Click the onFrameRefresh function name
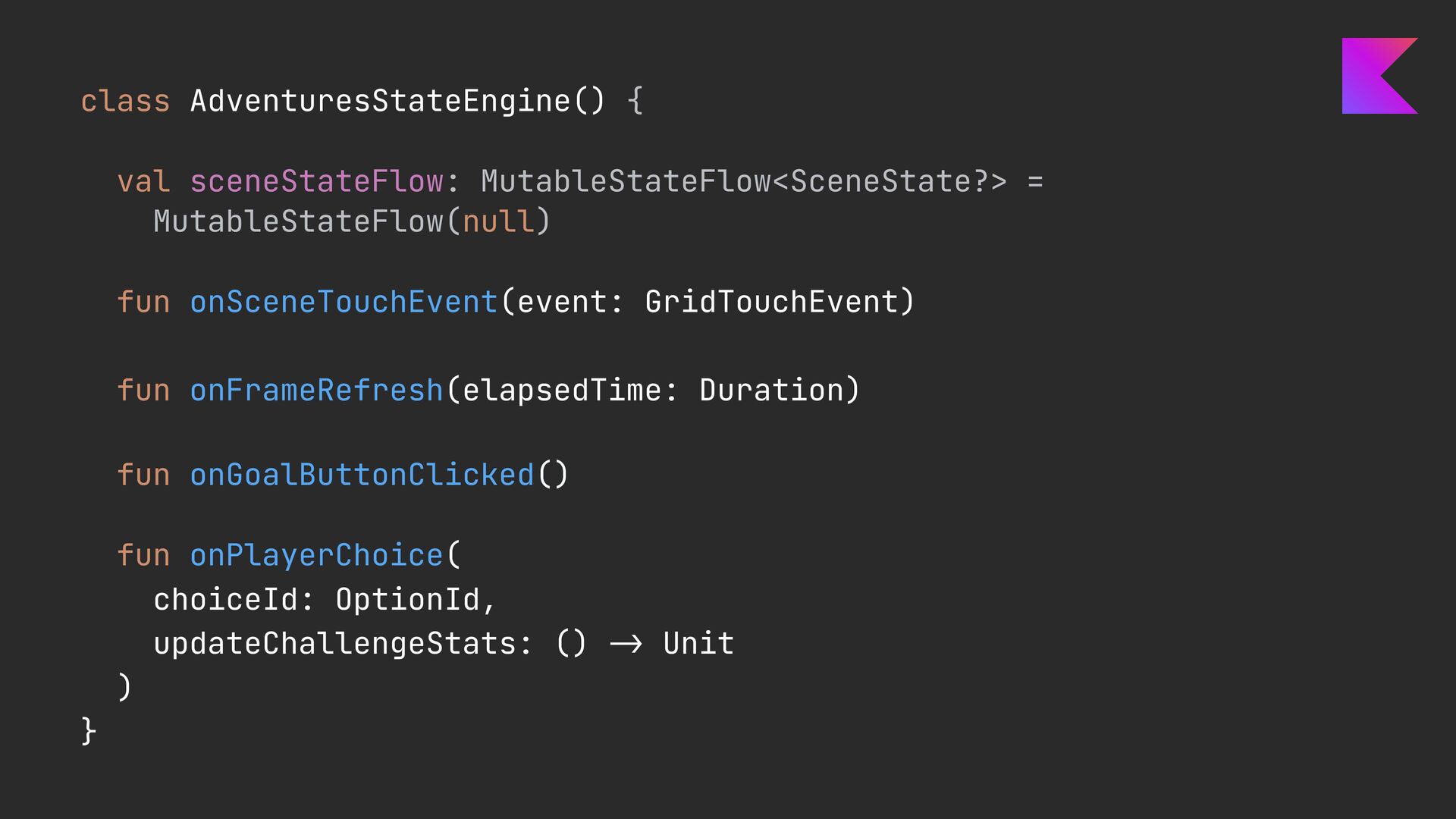This screenshot has height=819, width=1456. click(x=316, y=390)
